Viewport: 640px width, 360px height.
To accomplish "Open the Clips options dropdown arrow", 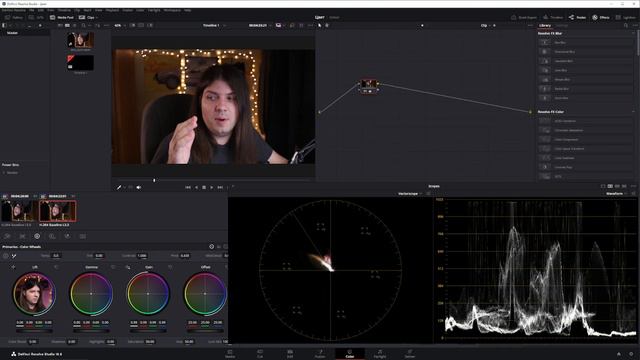I will 97,18.
